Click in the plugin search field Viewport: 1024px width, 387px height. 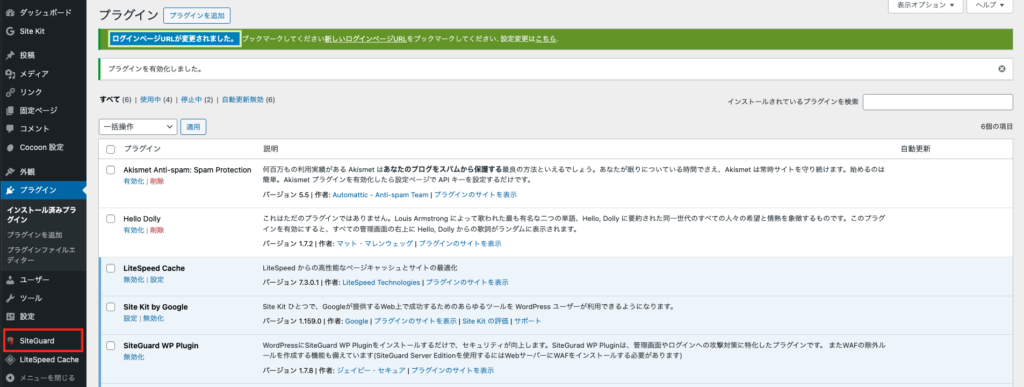tap(938, 102)
